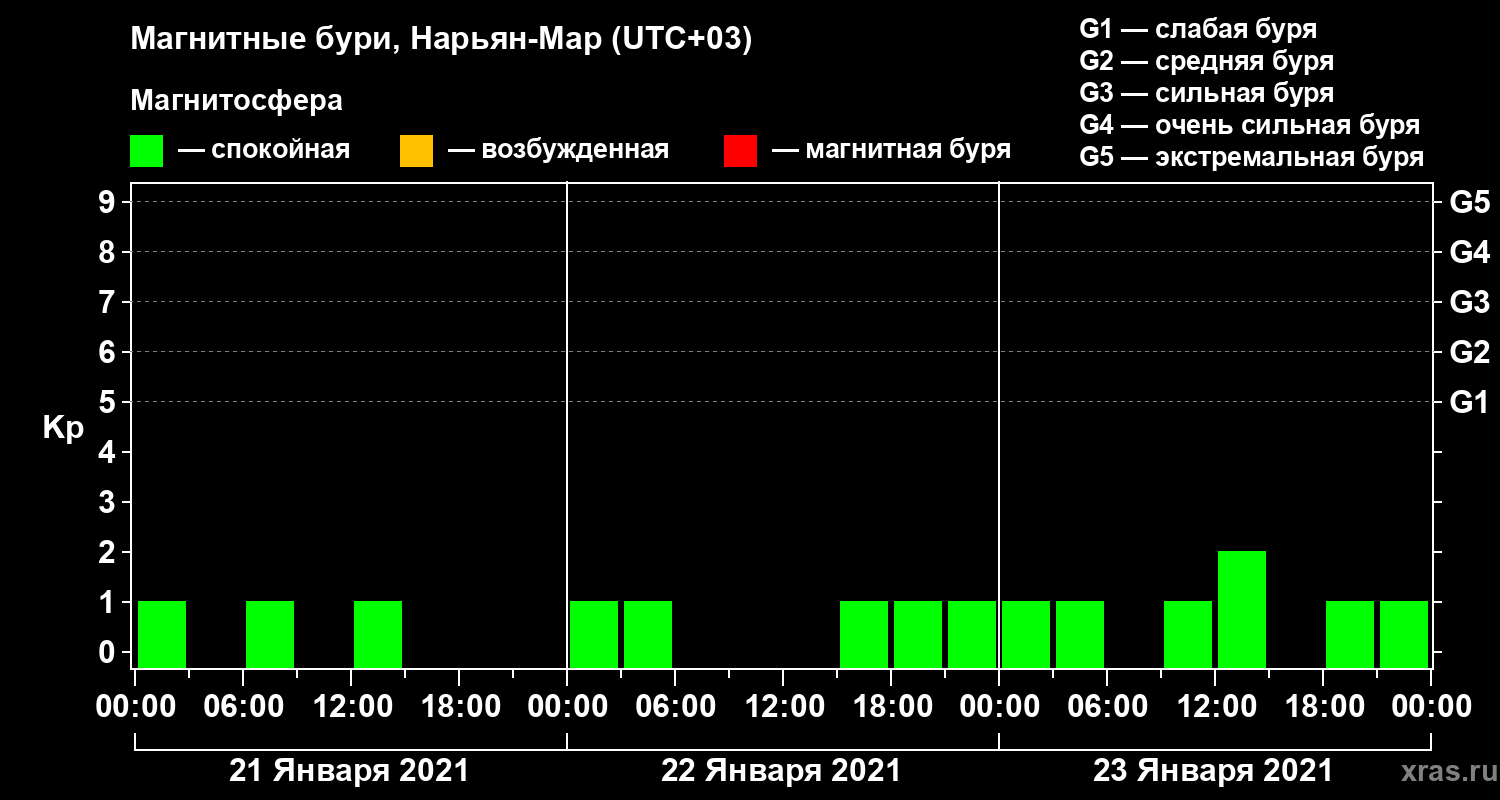Click the '— магнитная буря' legend label

pyautogui.click(x=892, y=150)
